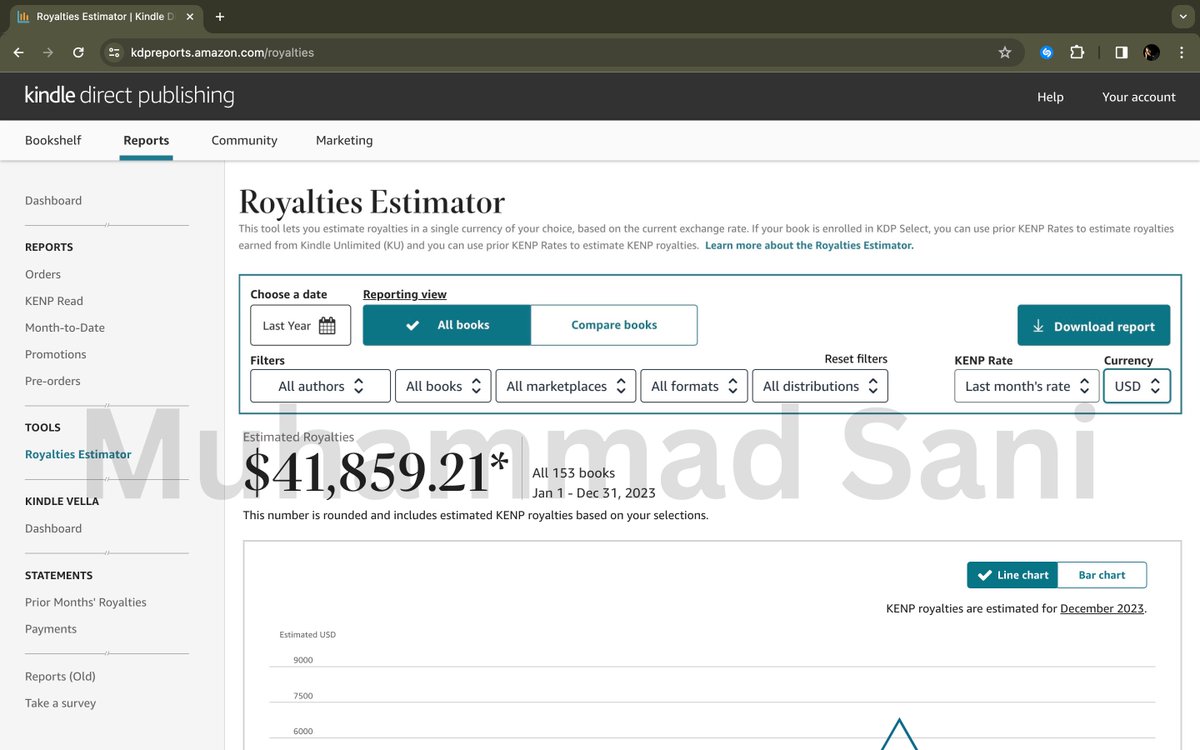Click the browser forward arrow
This screenshot has height=750, width=1200.
click(x=48, y=52)
